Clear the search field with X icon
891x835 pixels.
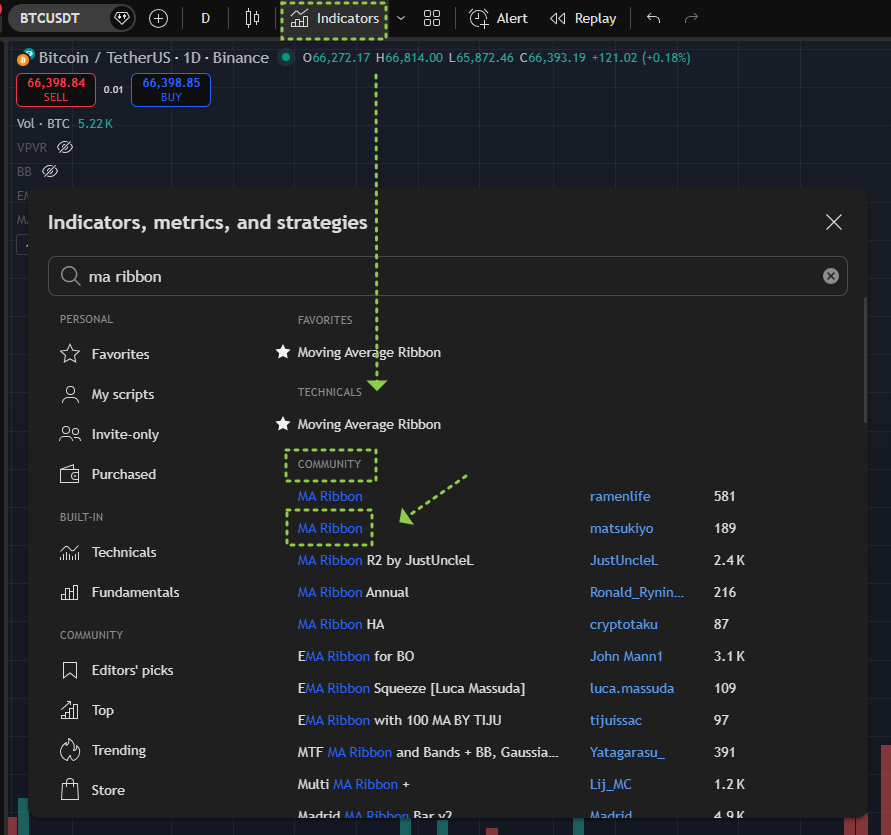click(830, 276)
